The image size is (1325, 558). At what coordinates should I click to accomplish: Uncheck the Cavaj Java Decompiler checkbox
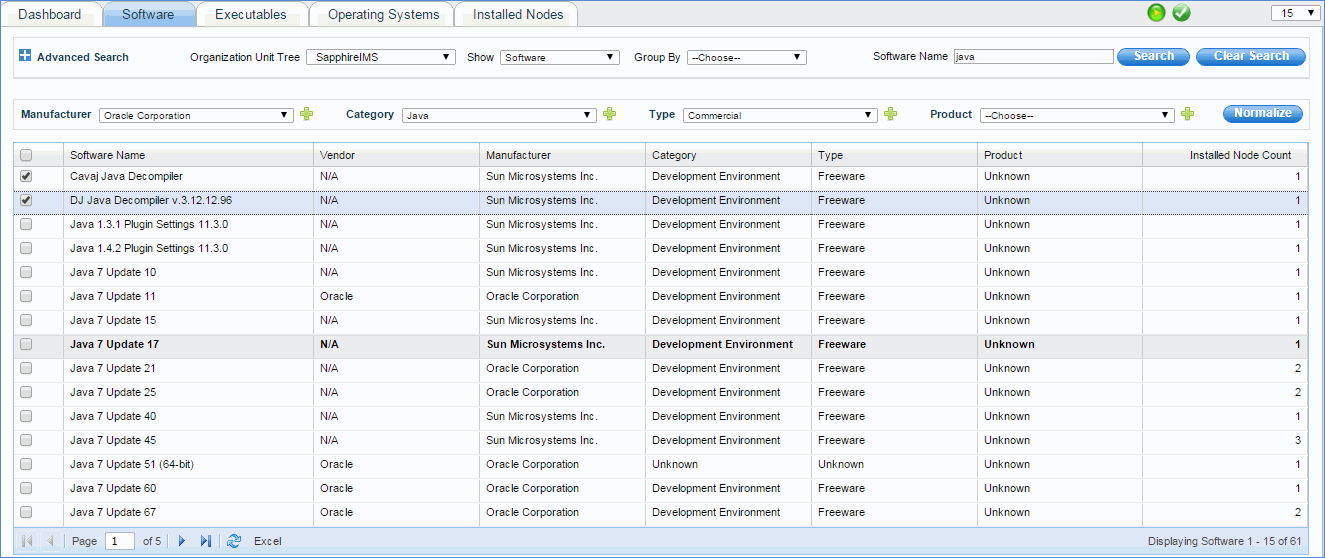(26, 176)
